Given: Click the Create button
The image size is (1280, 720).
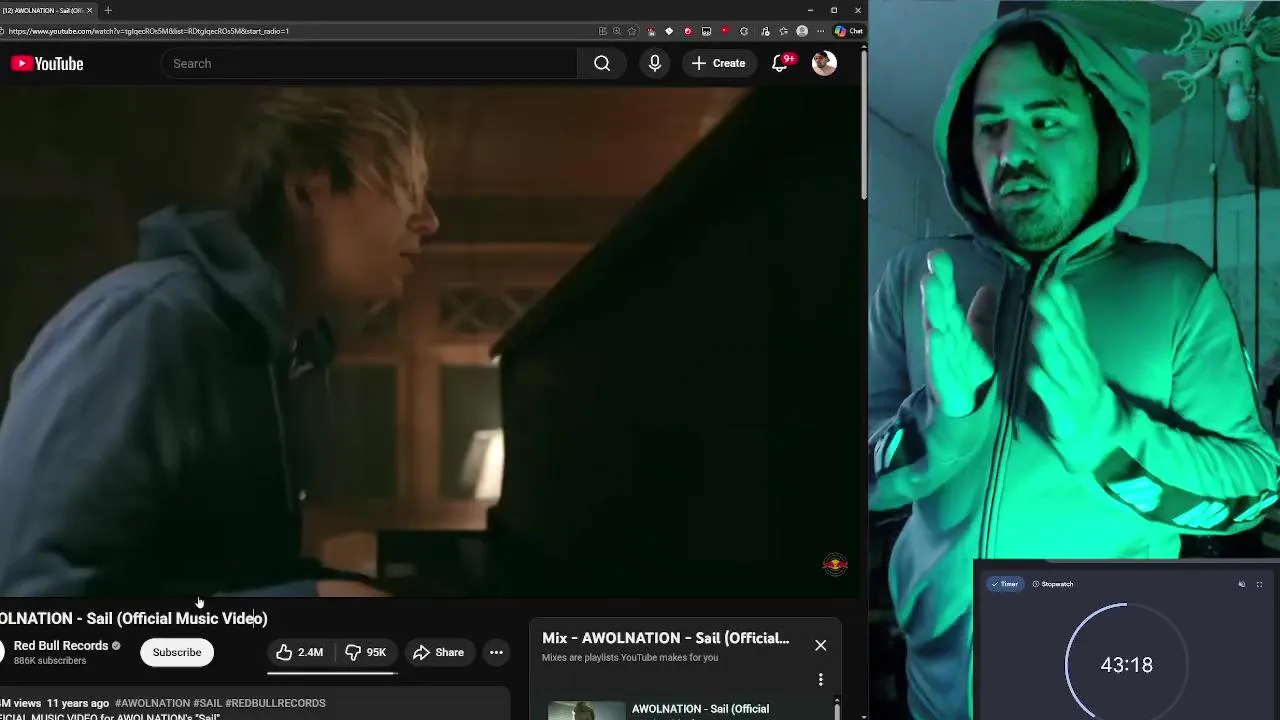Looking at the screenshot, I should point(718,63).
